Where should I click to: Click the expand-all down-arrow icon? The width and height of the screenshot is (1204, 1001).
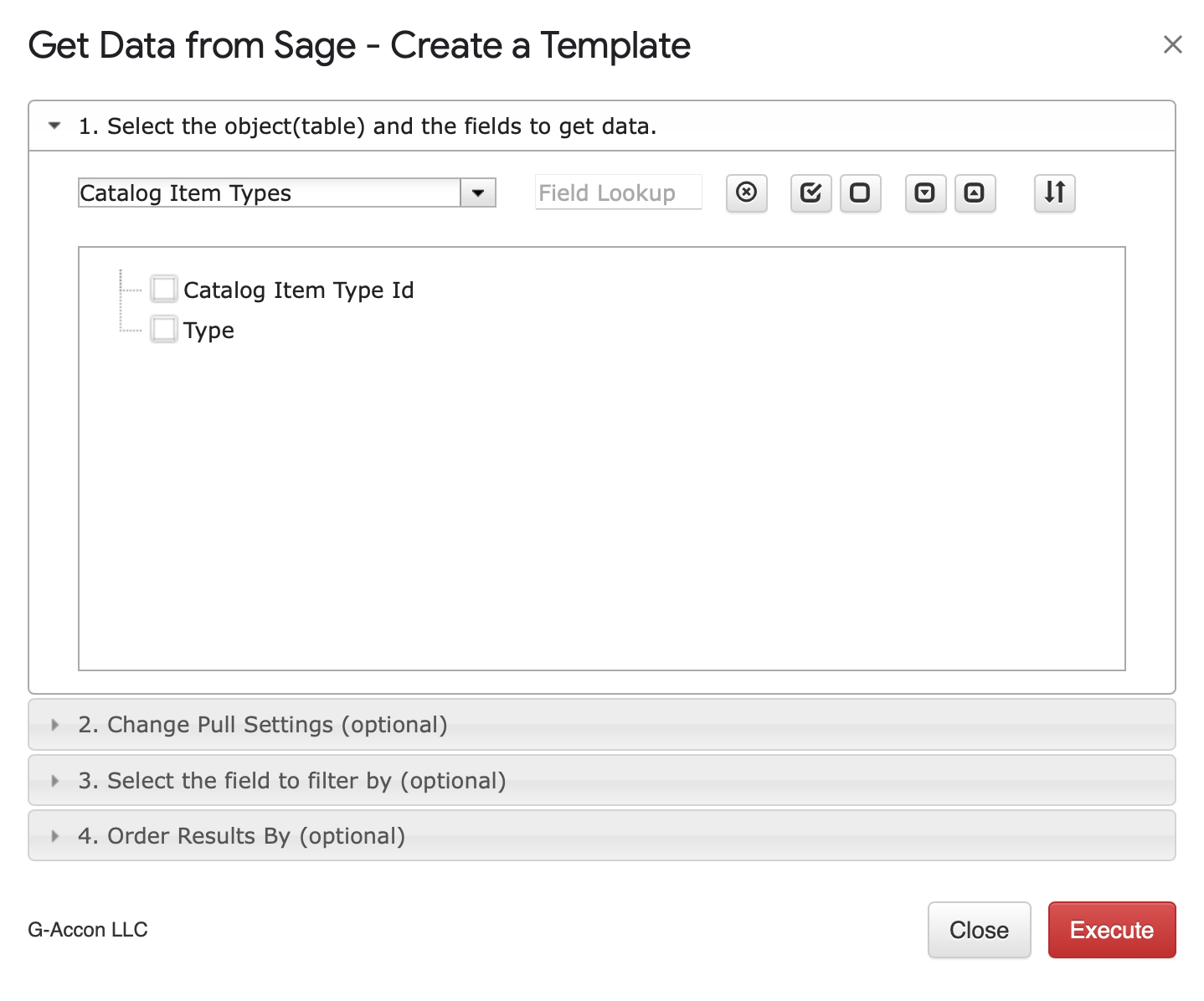coord(925,193)
